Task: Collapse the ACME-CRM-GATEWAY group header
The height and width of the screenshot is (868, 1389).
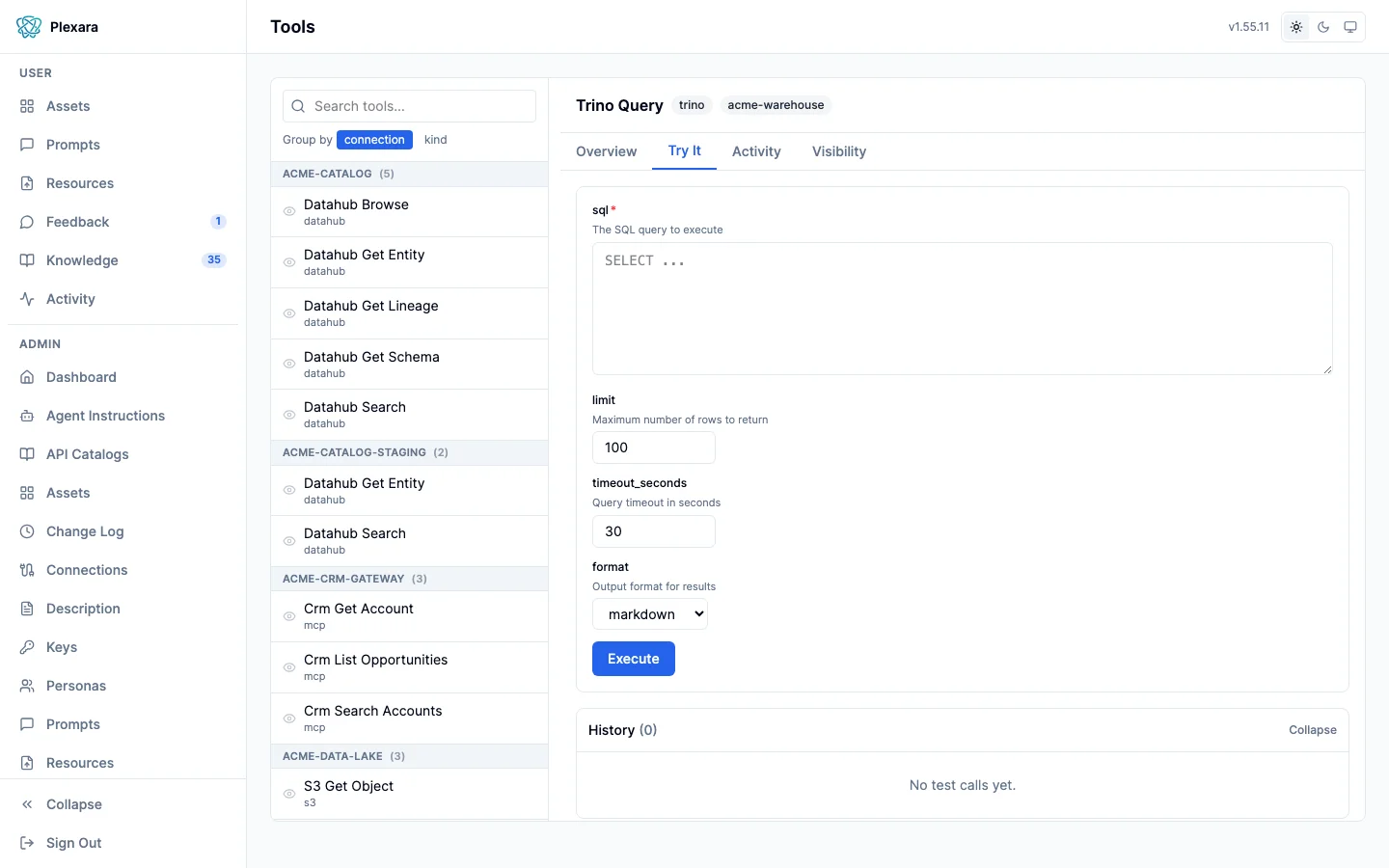Action: [409, 579]
